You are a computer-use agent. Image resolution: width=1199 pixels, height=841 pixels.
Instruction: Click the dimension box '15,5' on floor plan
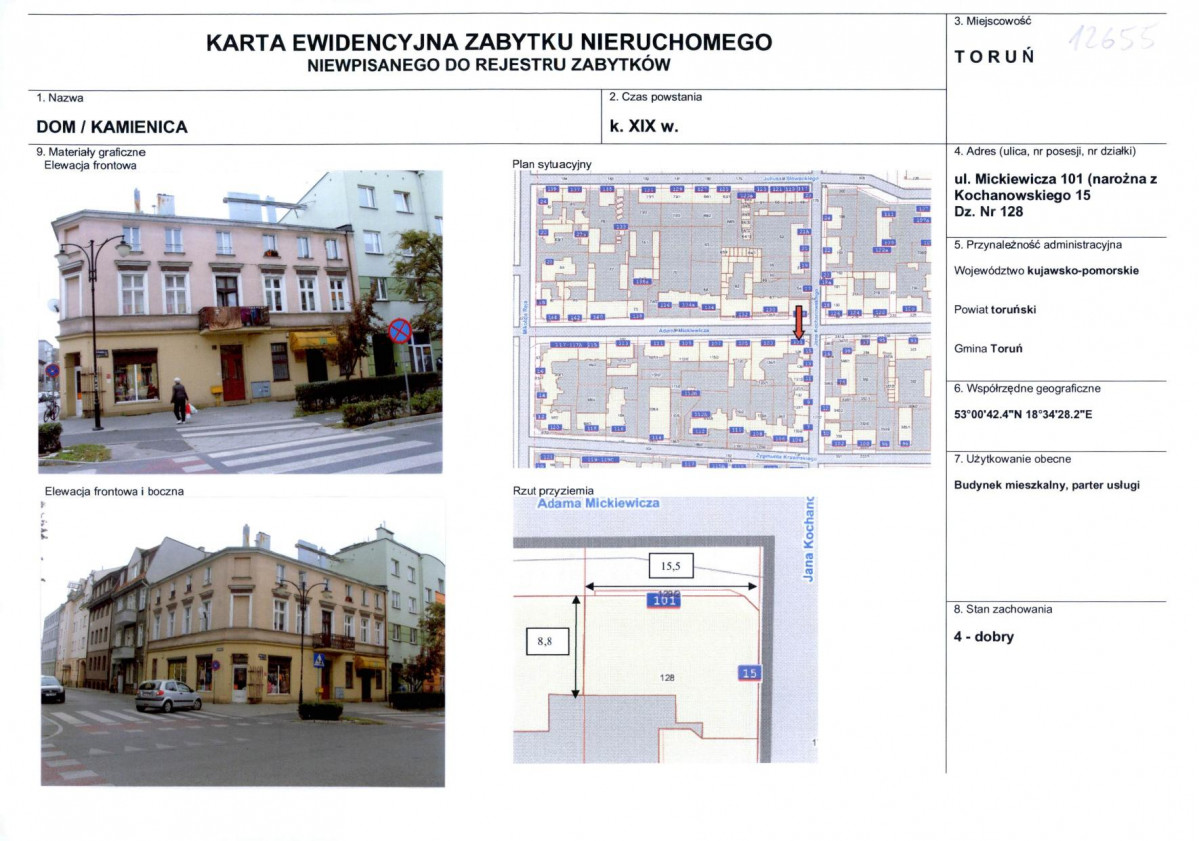pos(671,567)
